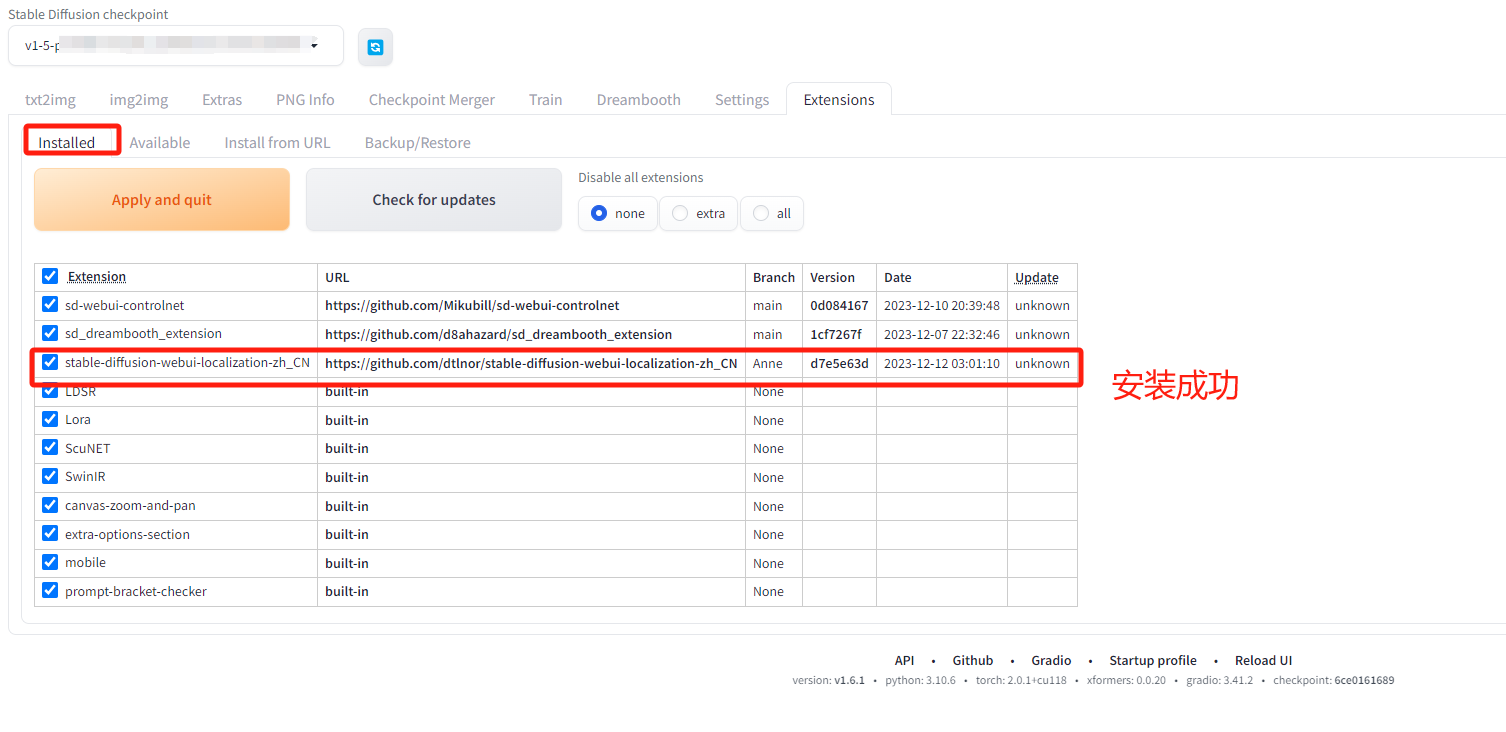Open the Backup/Restore sub-tab
The width and height of the screenshot is (1506, 732).
pos(418,142)
